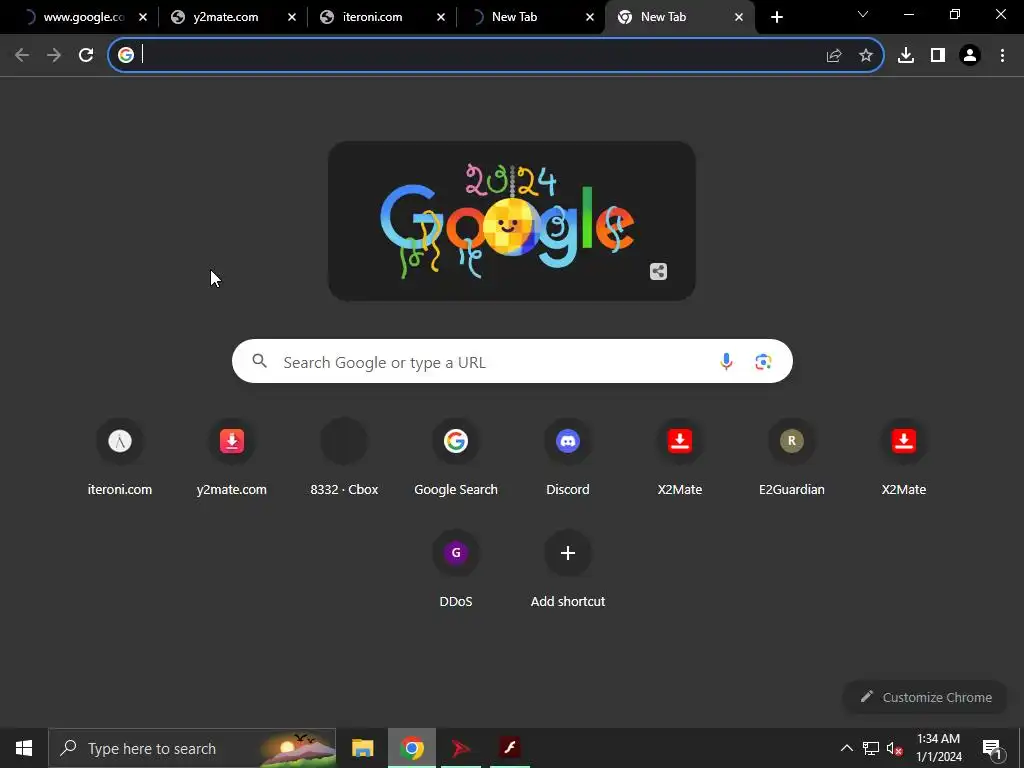
Task: Click the Type here to search taskbar box
Action: point(192,748)
